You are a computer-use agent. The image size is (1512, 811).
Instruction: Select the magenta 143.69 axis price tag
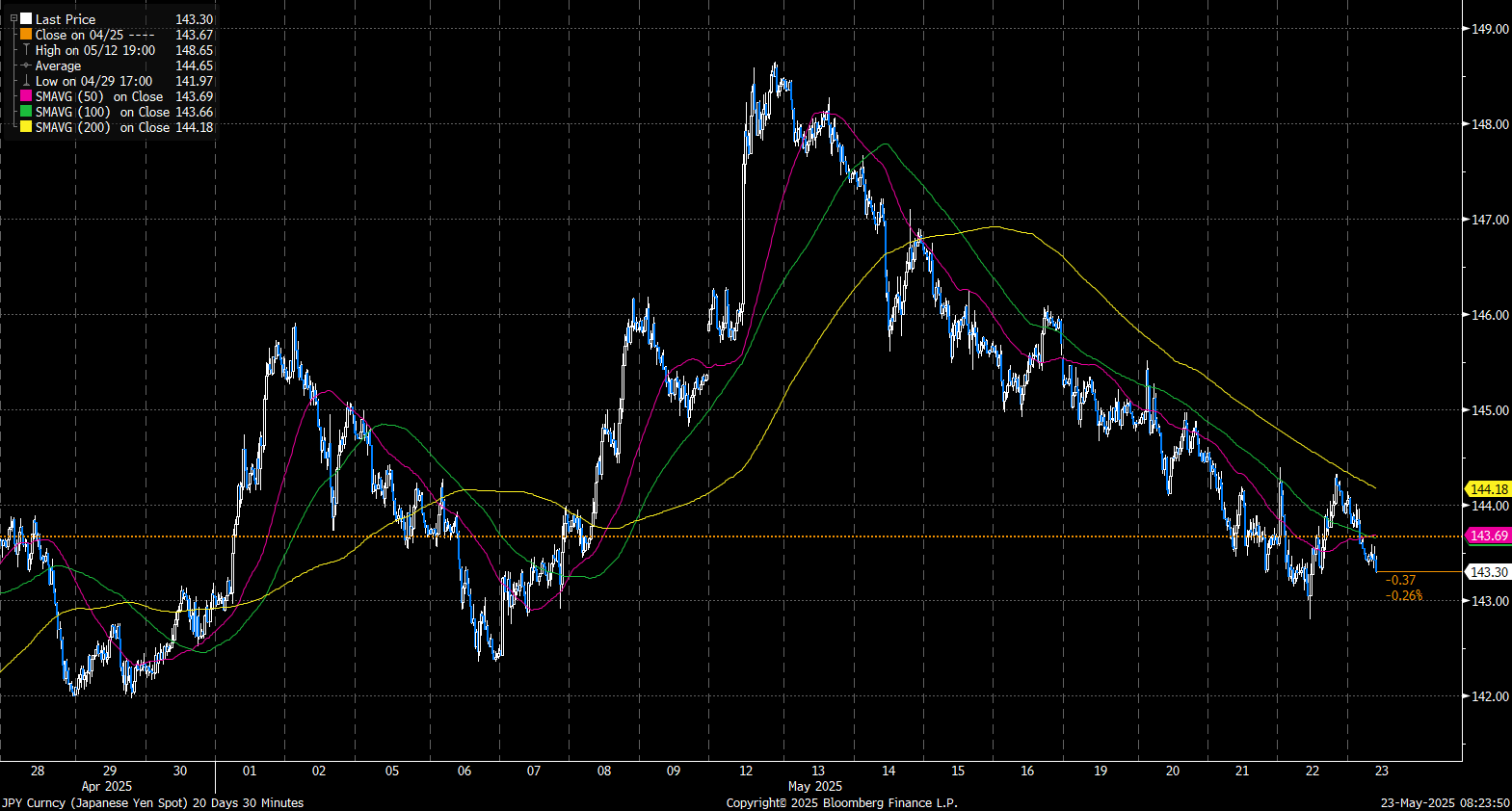(x=1488, y=536)
